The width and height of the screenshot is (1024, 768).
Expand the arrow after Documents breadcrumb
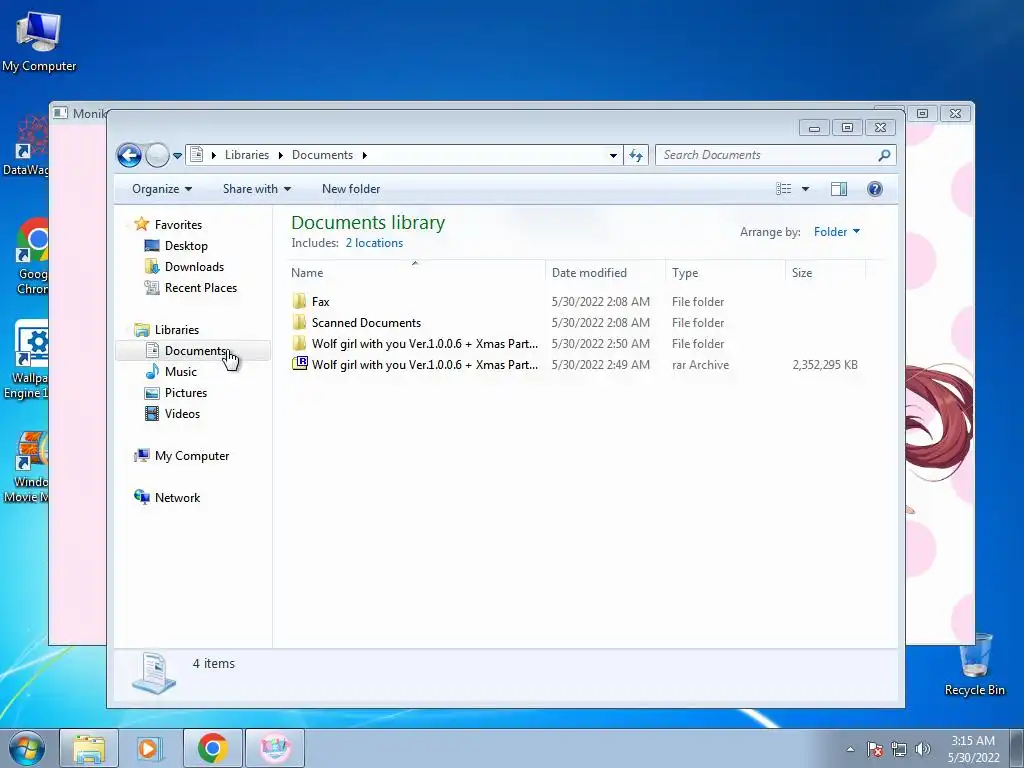364,155
